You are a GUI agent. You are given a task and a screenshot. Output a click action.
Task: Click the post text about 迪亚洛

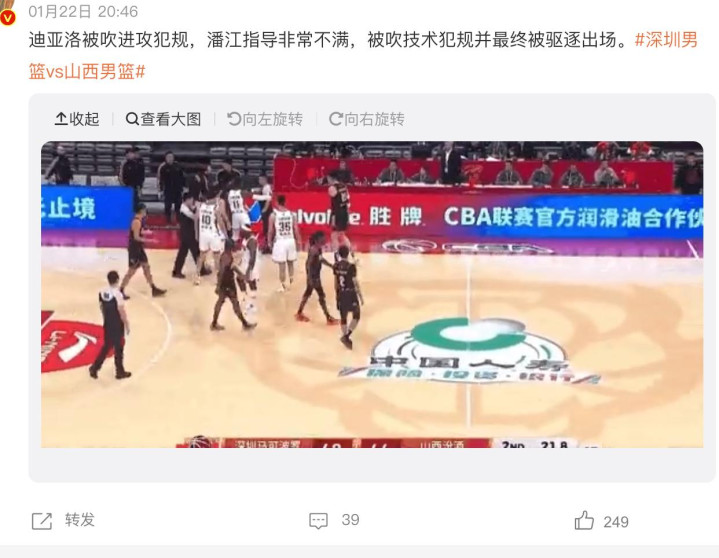327,40
